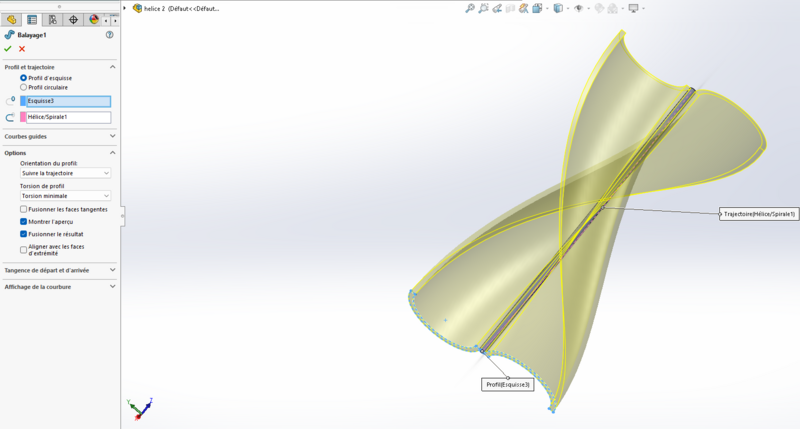Click the Profil(Esquisse3) callout label
This screenshot has width=800, height=429.
pos(508,385)
